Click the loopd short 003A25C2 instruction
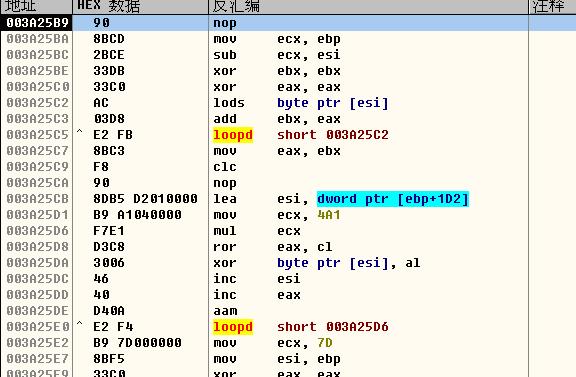Viewport: 576px width, 377px height. tap(300, 135)
